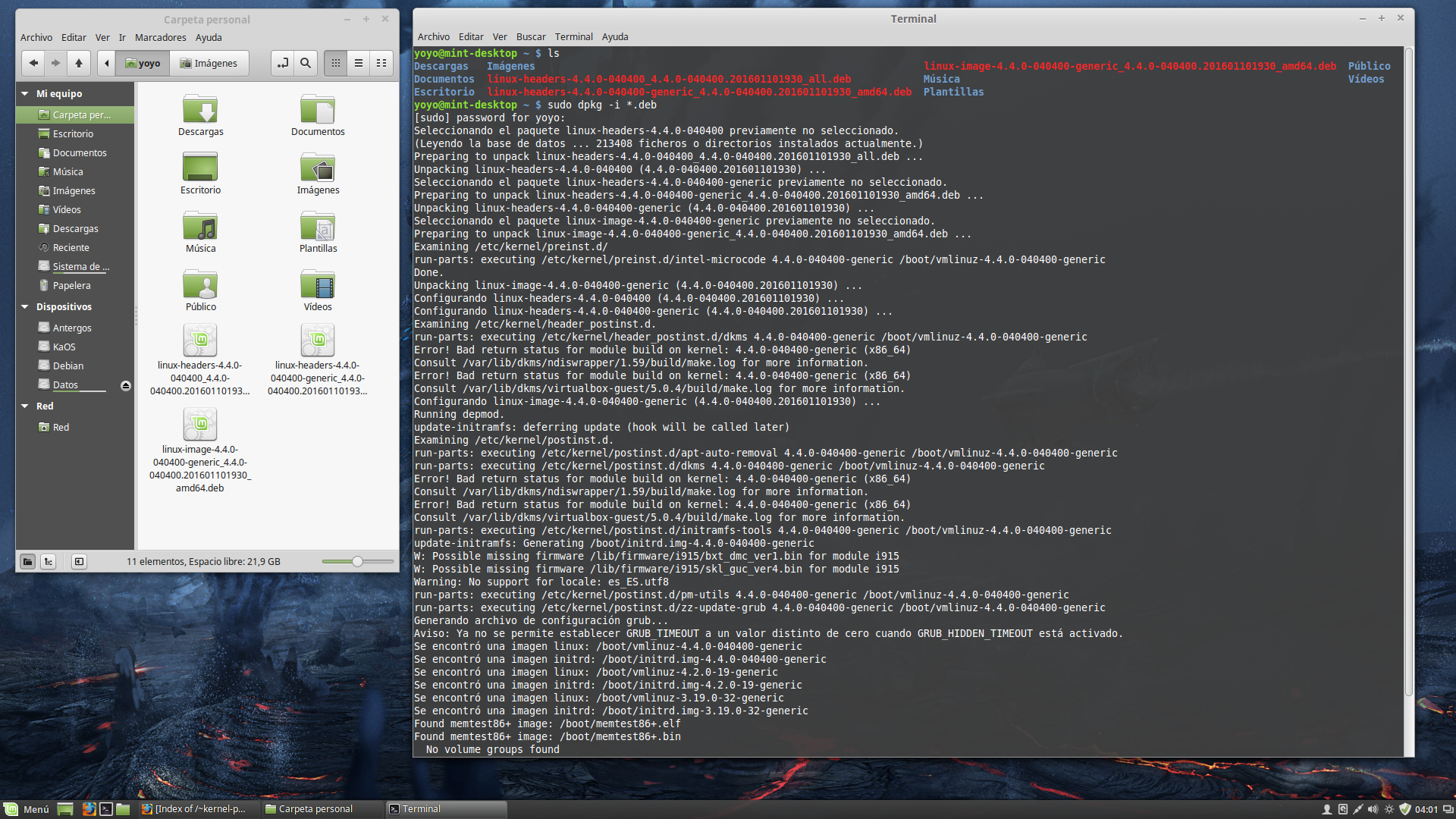Switch to Terminal taskbar entry

click(x=446, y=809)
